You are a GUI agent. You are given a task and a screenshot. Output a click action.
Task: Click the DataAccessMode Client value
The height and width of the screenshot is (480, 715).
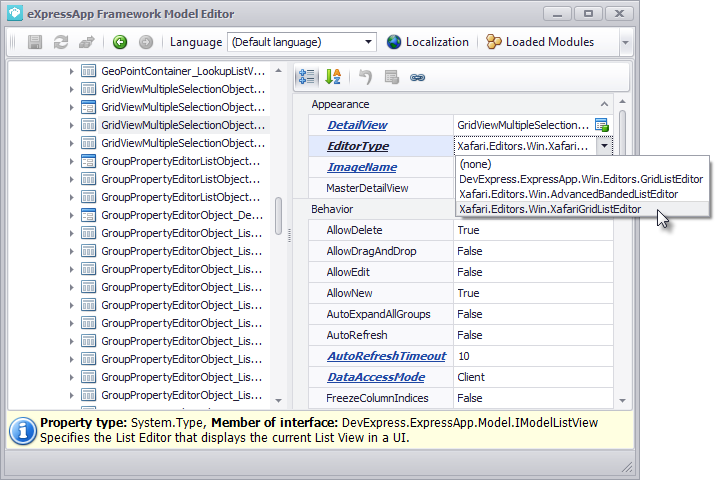pos(533,377)
